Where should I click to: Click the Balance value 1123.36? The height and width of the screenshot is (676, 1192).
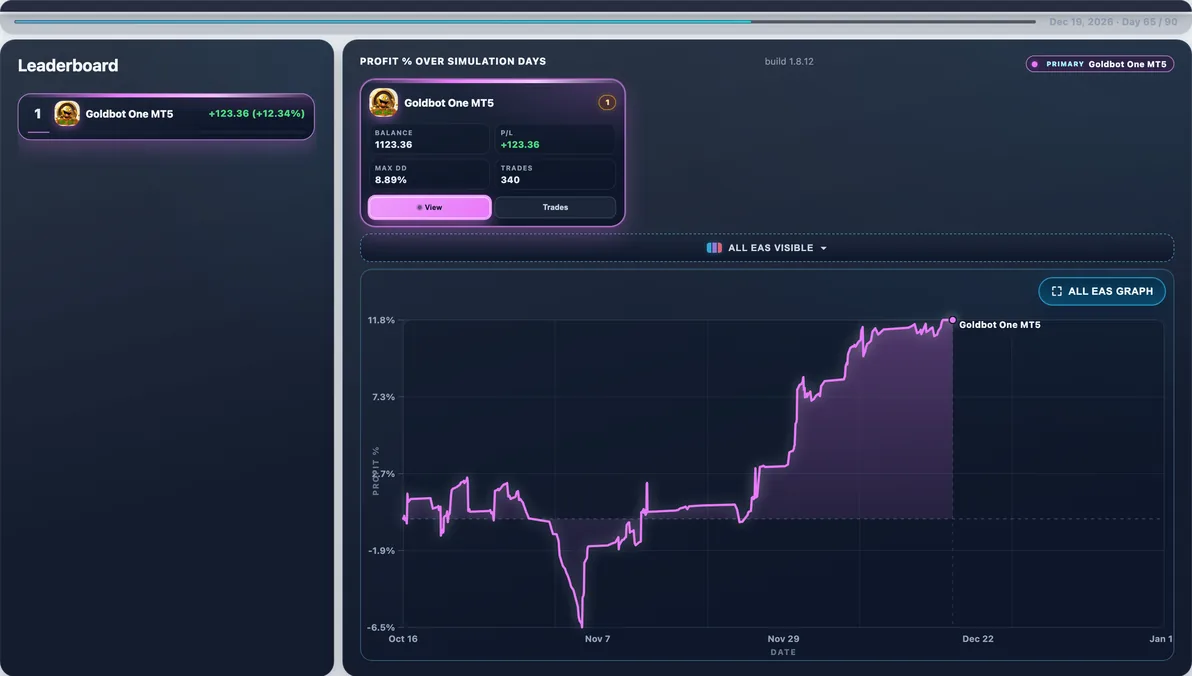pyautogui.click(x=393, y=144)
